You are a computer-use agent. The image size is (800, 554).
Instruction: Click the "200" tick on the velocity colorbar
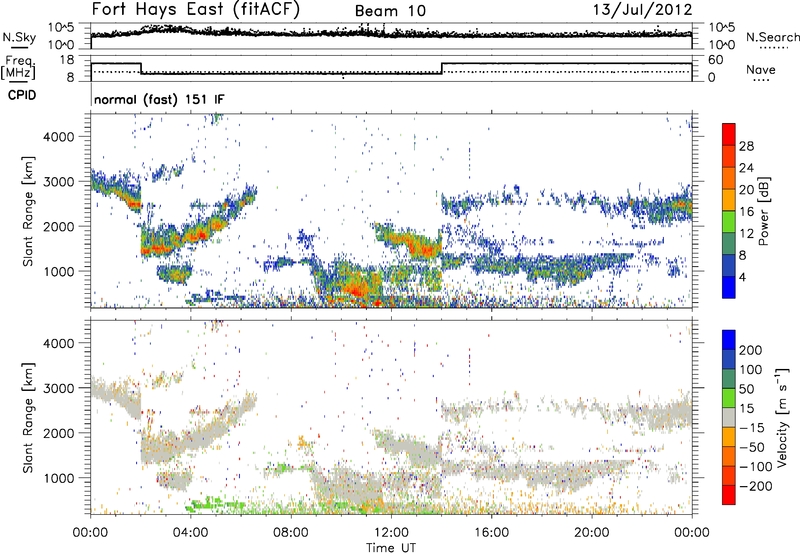point(751,350)
